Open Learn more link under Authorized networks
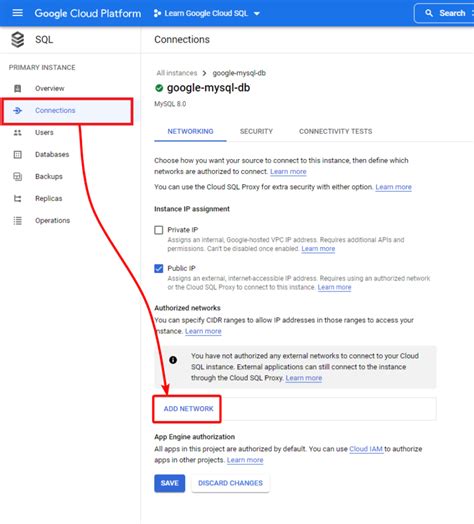Image resolution: width=474 pixels, height=524 pixels. 203,331
